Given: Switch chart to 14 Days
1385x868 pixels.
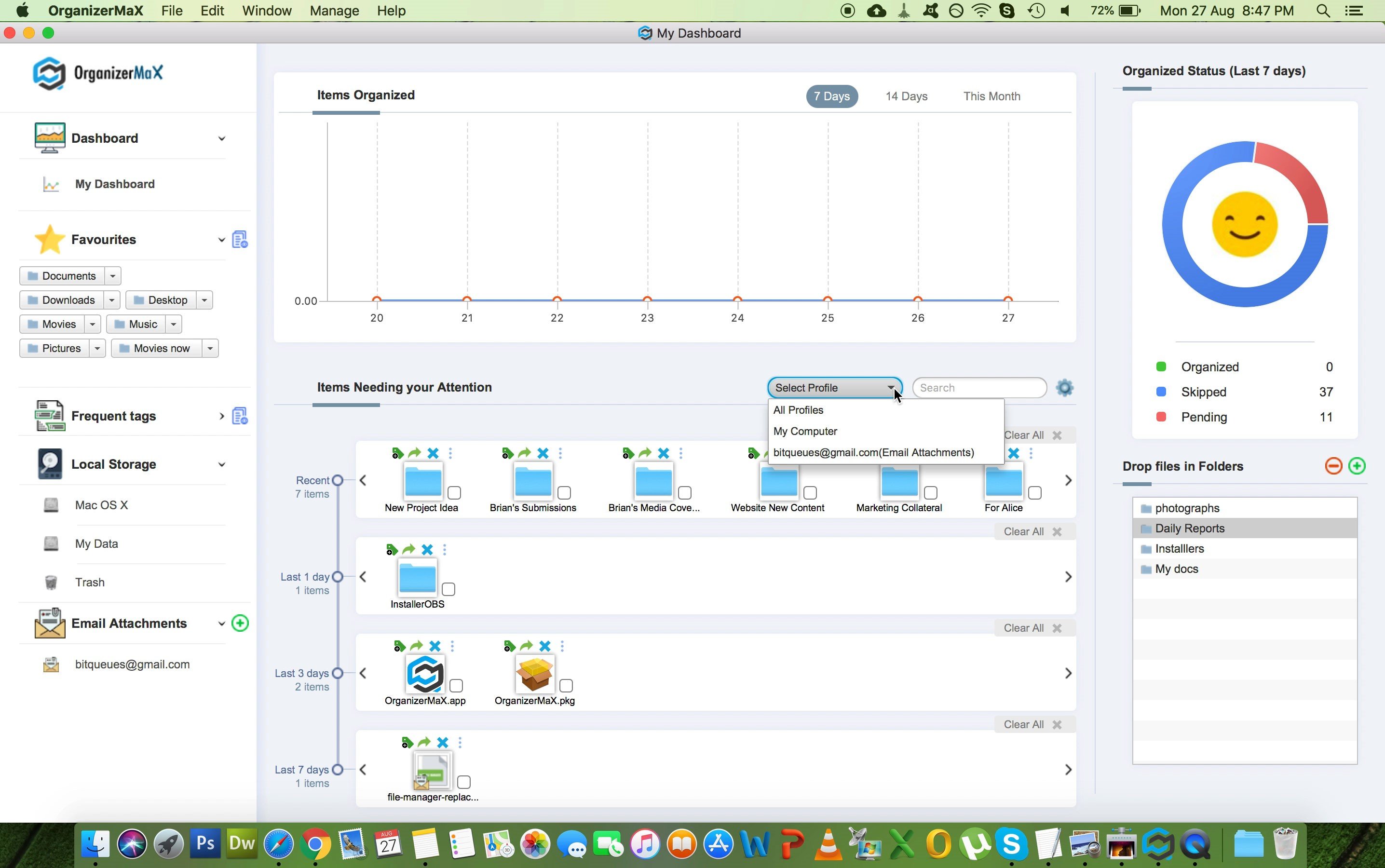Looking at the screenshot, I should (906, 96).
